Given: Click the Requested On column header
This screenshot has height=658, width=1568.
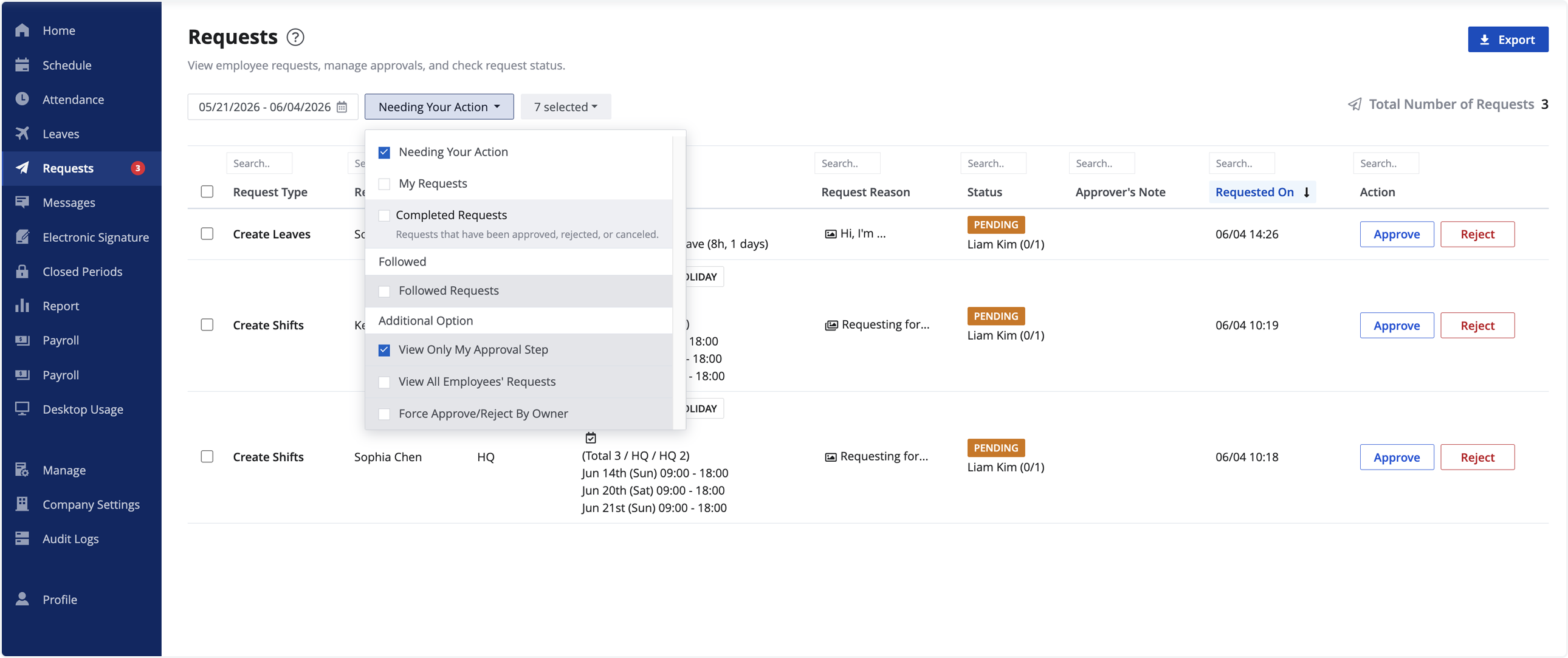Looking at the screenshot, I should (1262, 193).
